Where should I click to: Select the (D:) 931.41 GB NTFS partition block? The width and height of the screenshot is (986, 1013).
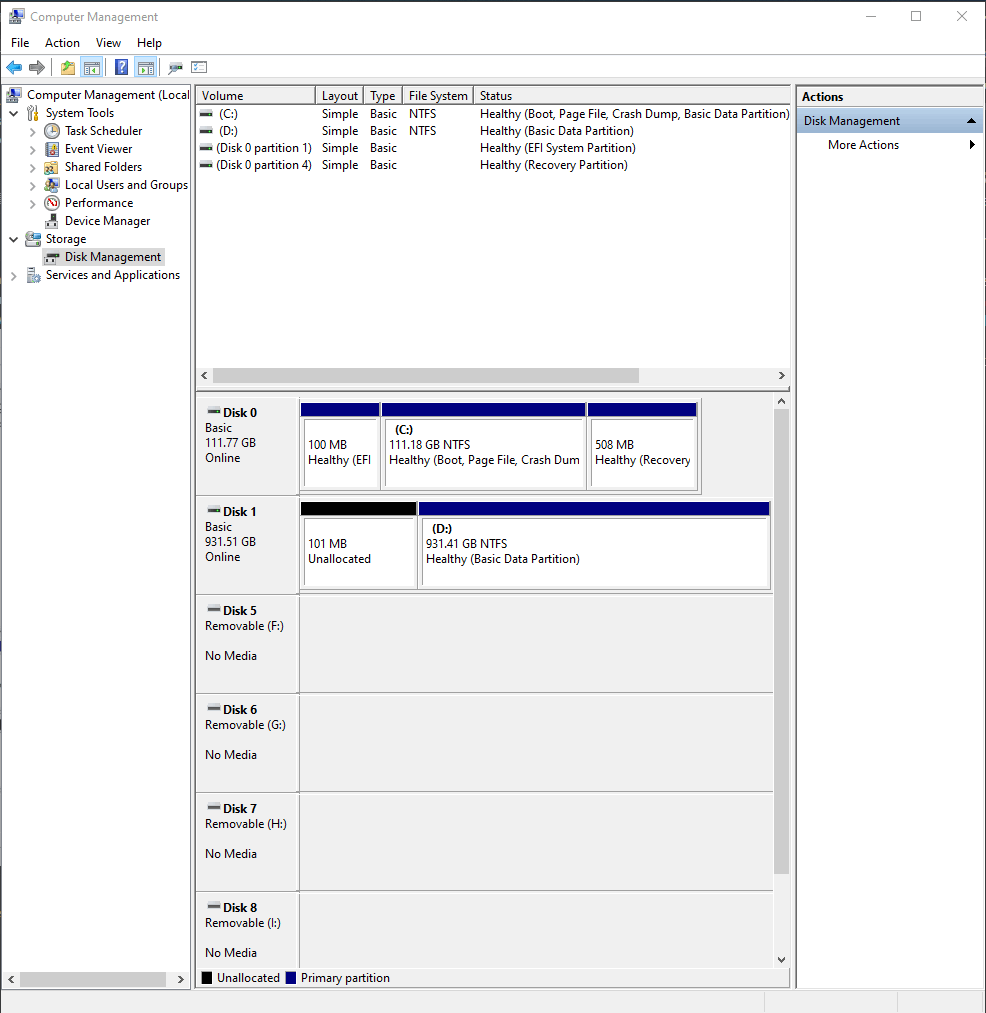[594, 545]
